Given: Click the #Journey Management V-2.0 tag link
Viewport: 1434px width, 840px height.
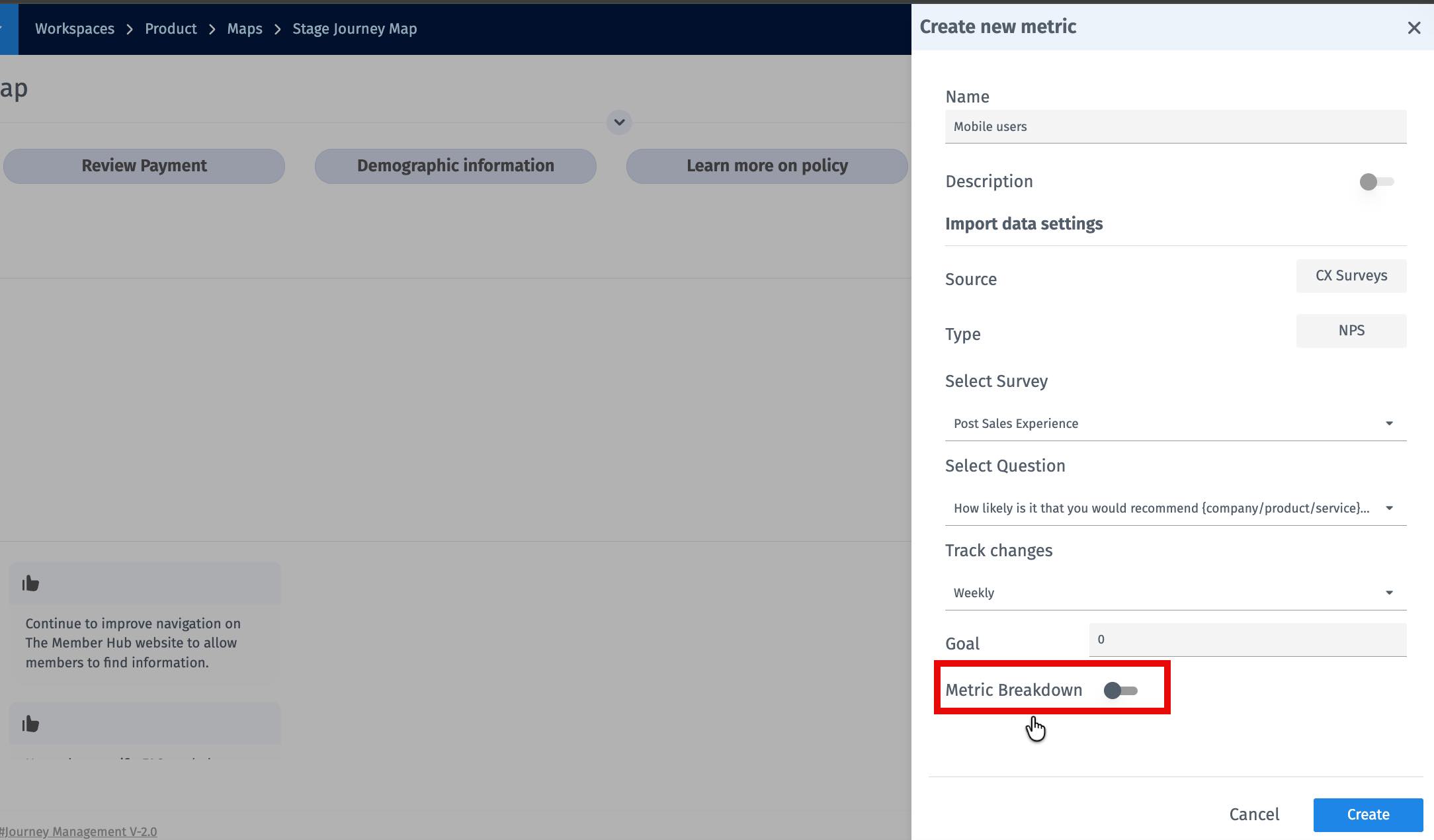Looking at the screenshot, I should click(77, 831).
